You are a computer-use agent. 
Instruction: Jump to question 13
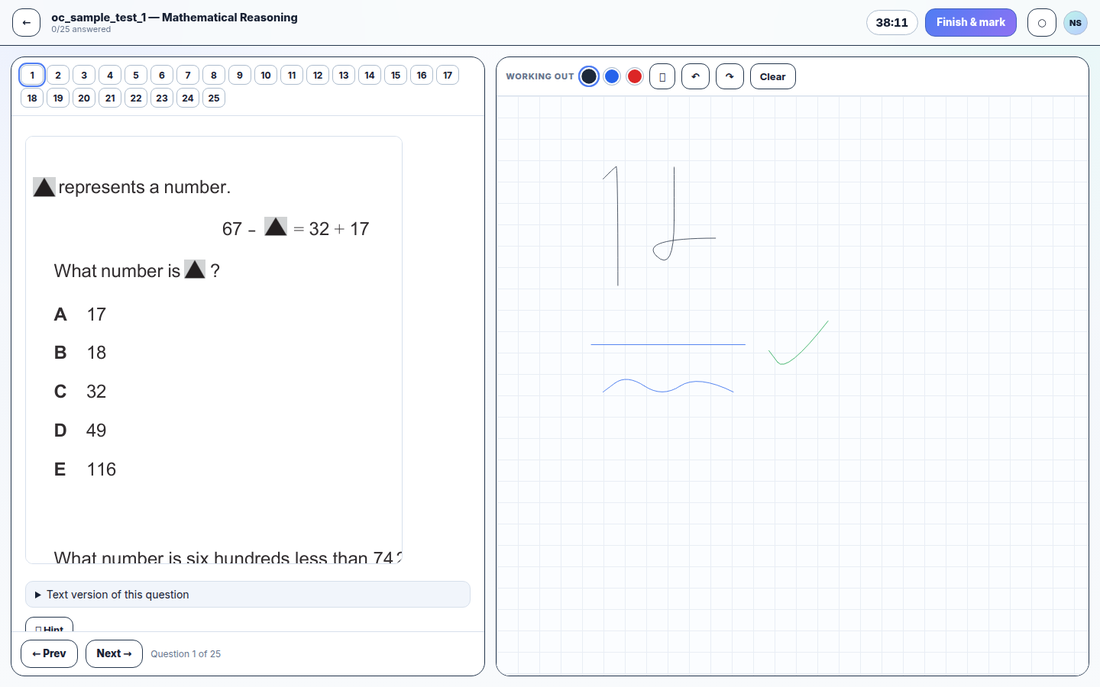tap(344, 75)
